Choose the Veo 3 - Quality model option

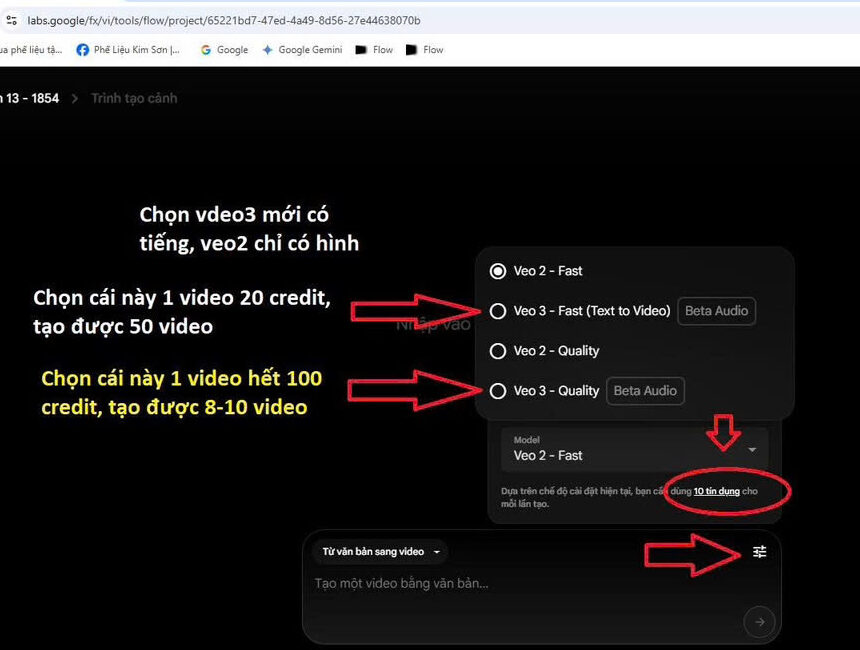click(x=498, y=391)
